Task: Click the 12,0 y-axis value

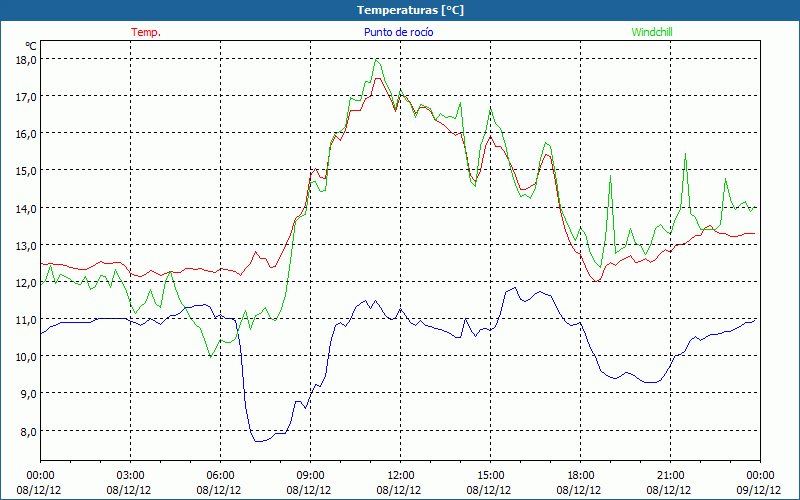Action: pyautogui.click(x=26, y=282)
